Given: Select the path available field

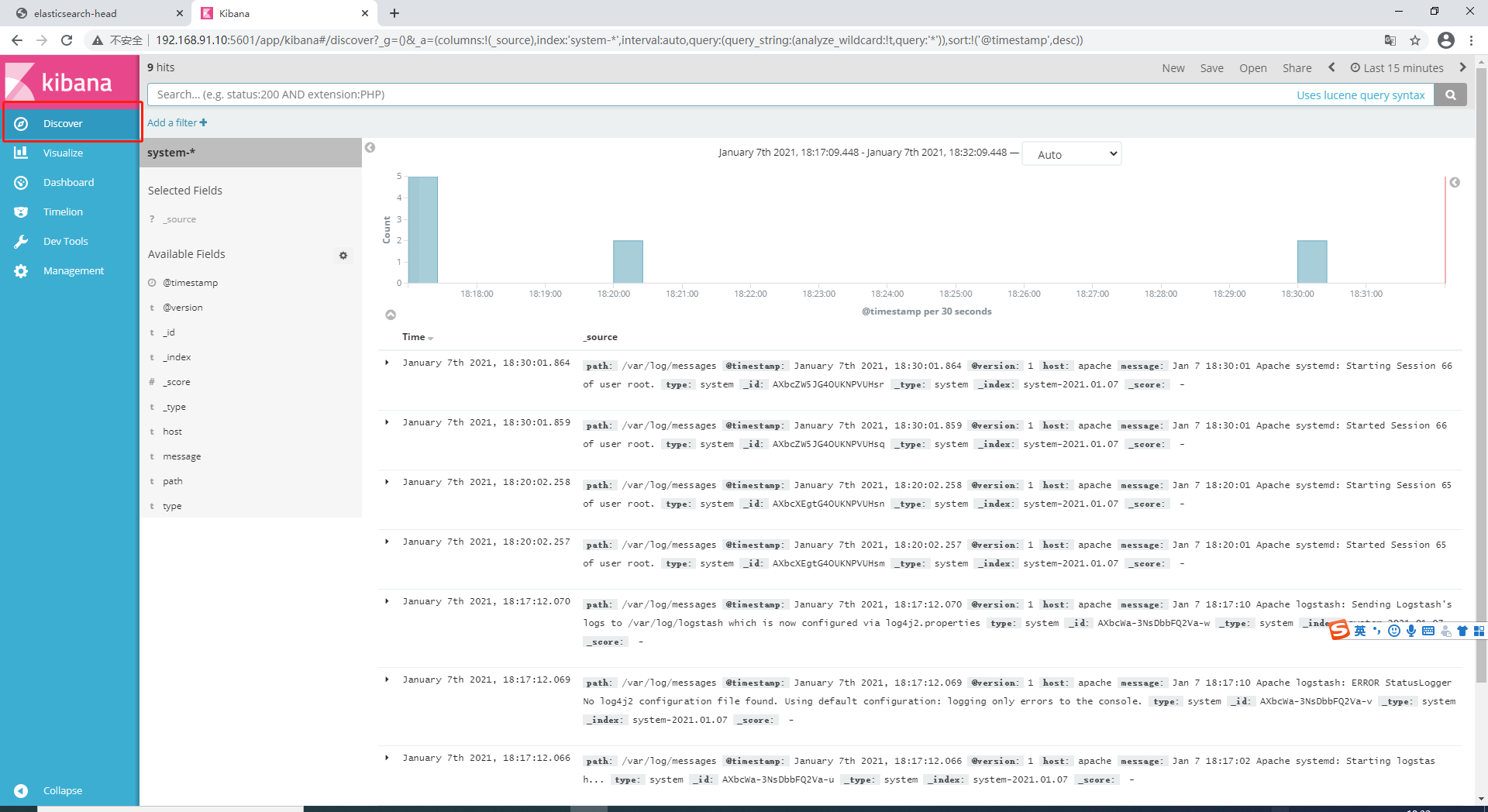Looking at the screenshot, I should [x=173, y=481].
